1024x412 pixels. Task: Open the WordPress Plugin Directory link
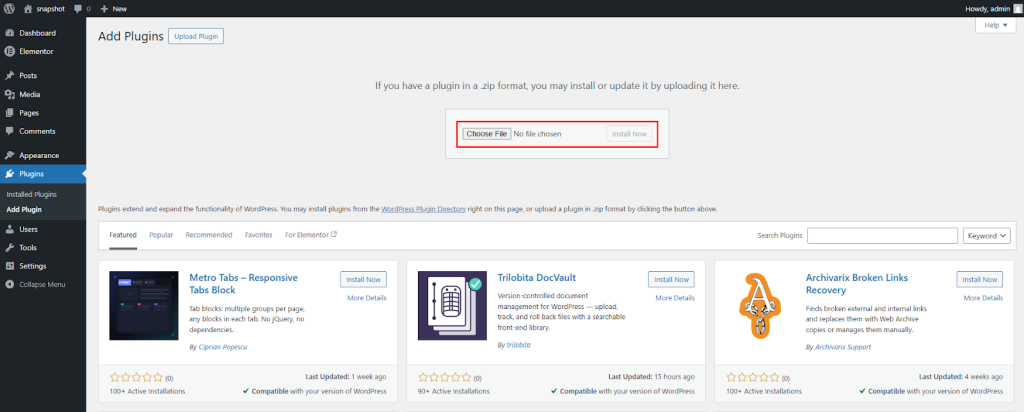[423, 210]
